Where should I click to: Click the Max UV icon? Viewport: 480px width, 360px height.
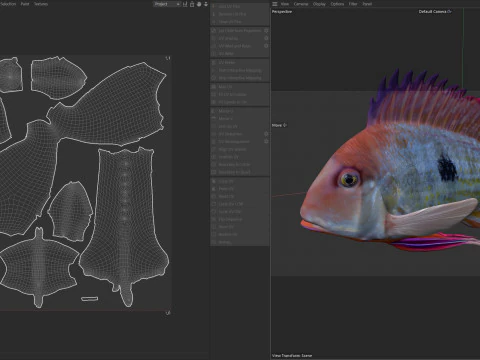(214, 87)
